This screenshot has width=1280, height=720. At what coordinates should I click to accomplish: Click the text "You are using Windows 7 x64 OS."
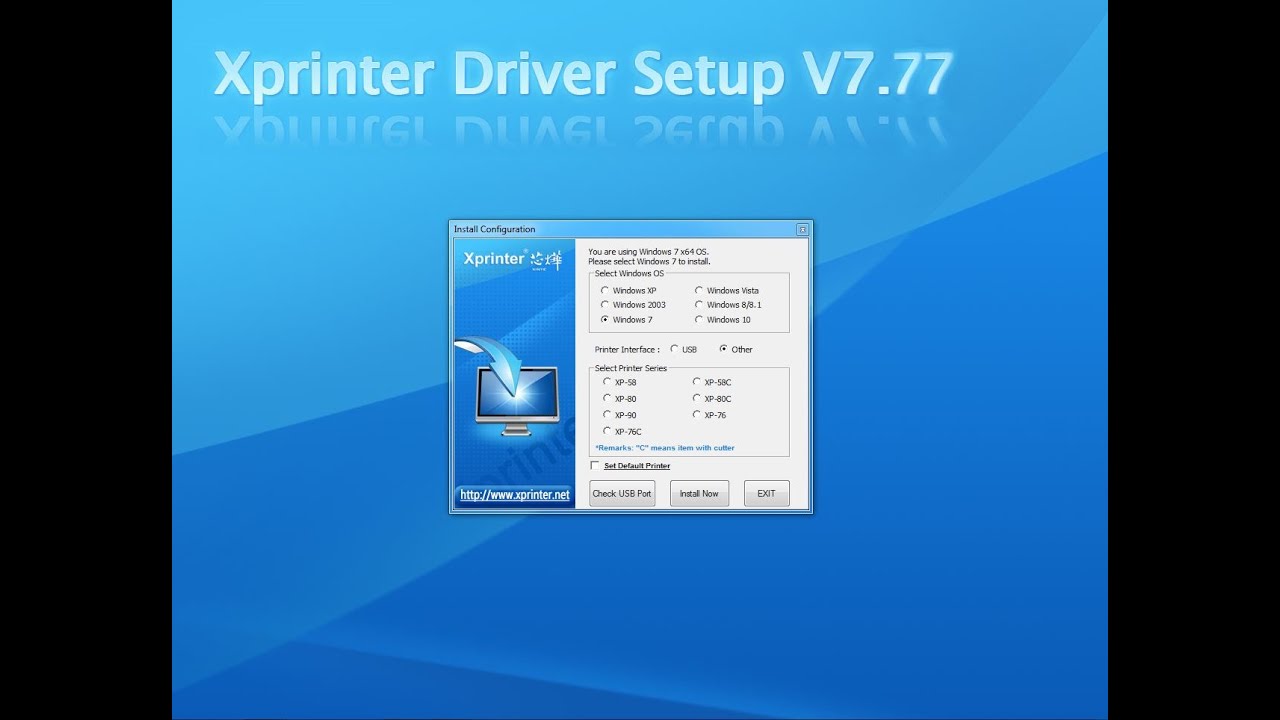649,252
